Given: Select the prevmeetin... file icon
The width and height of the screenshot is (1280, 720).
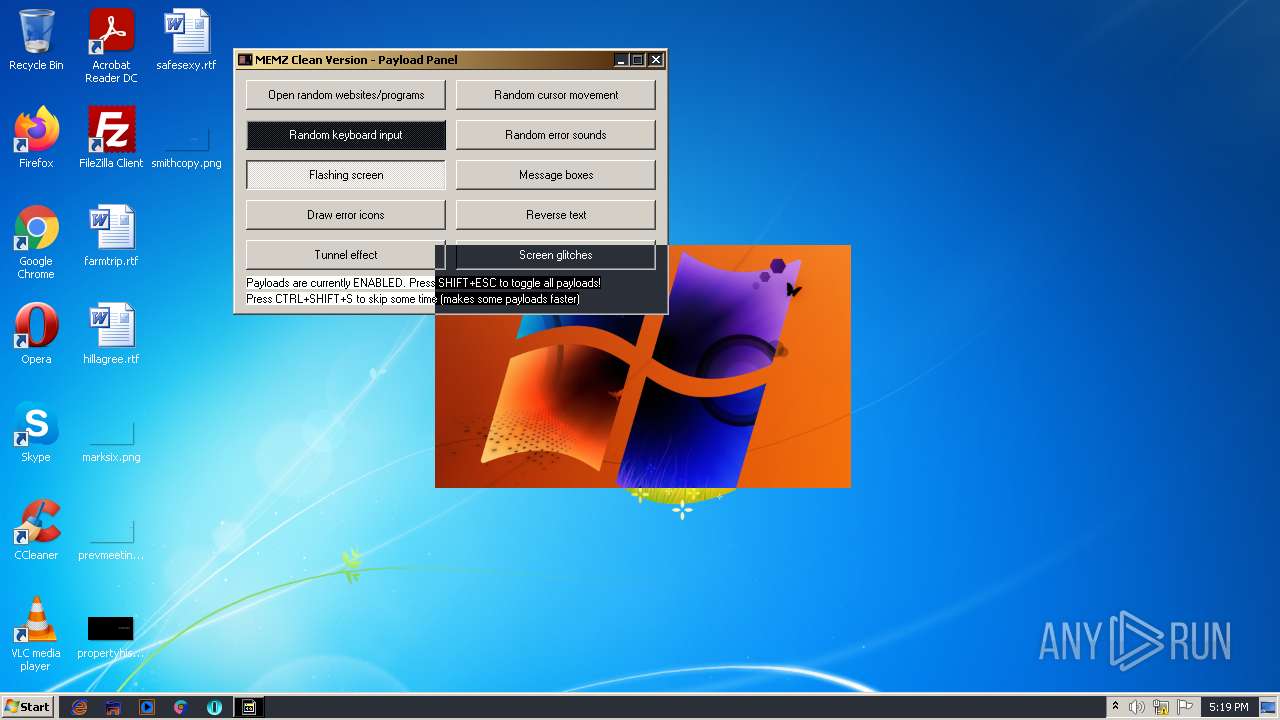Looking at the screenshot, I should [x=111, y=540].
